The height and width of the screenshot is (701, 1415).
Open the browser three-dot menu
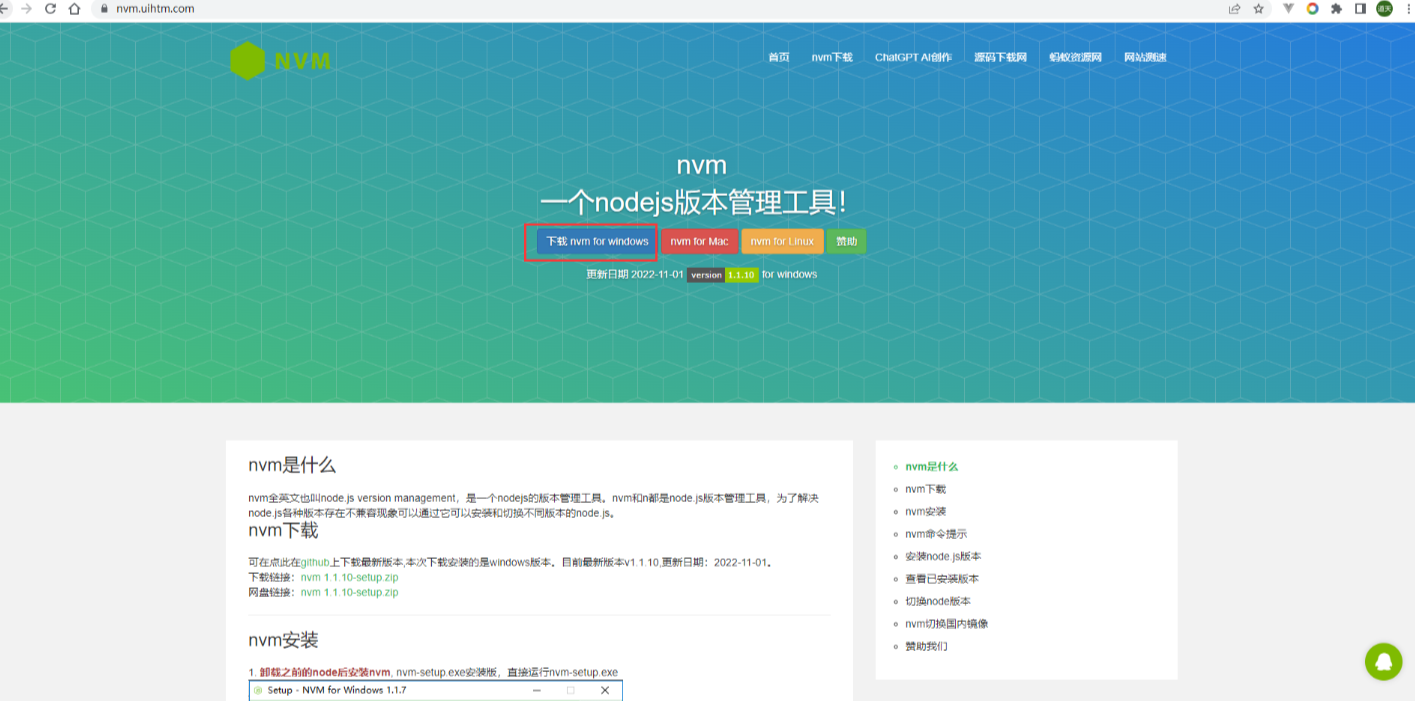point(1407,8)
